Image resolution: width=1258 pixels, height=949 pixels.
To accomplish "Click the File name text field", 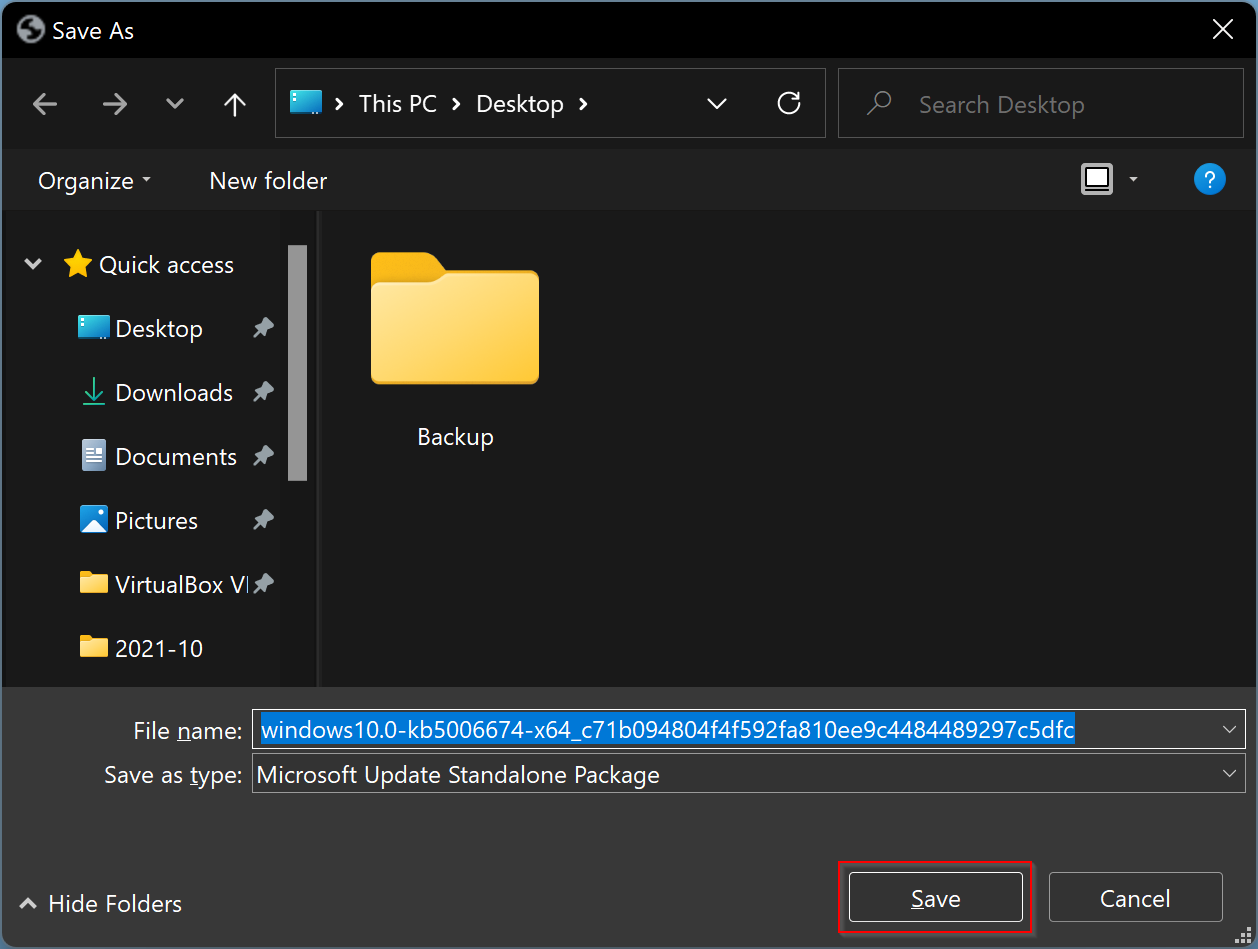I will pos(748,730).
